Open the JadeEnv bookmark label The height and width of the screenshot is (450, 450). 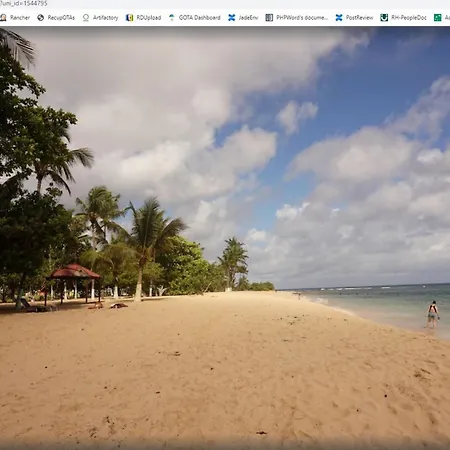(248, 18)
